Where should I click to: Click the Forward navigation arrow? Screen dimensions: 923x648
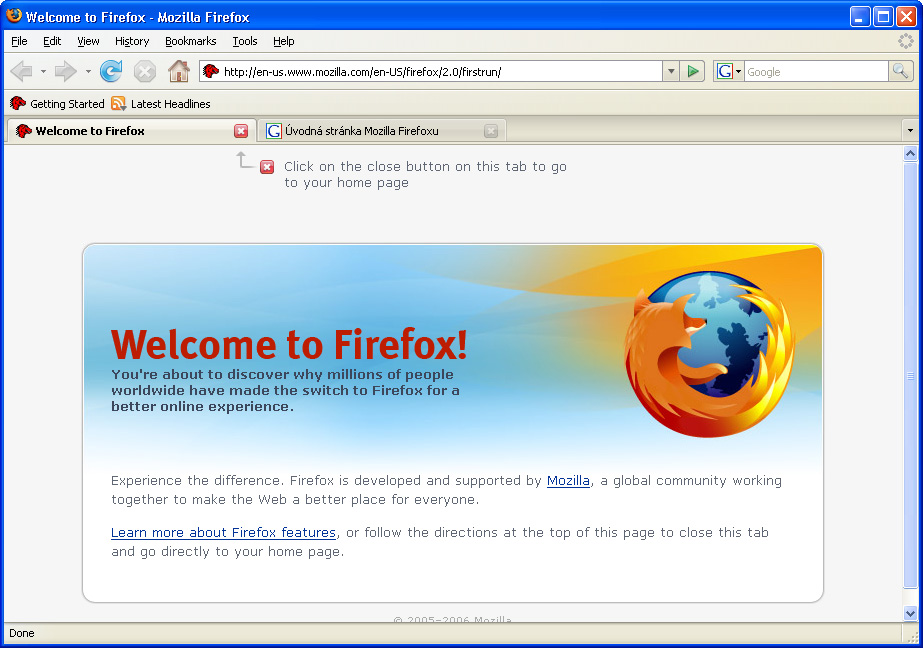click(x=65, y=71)
